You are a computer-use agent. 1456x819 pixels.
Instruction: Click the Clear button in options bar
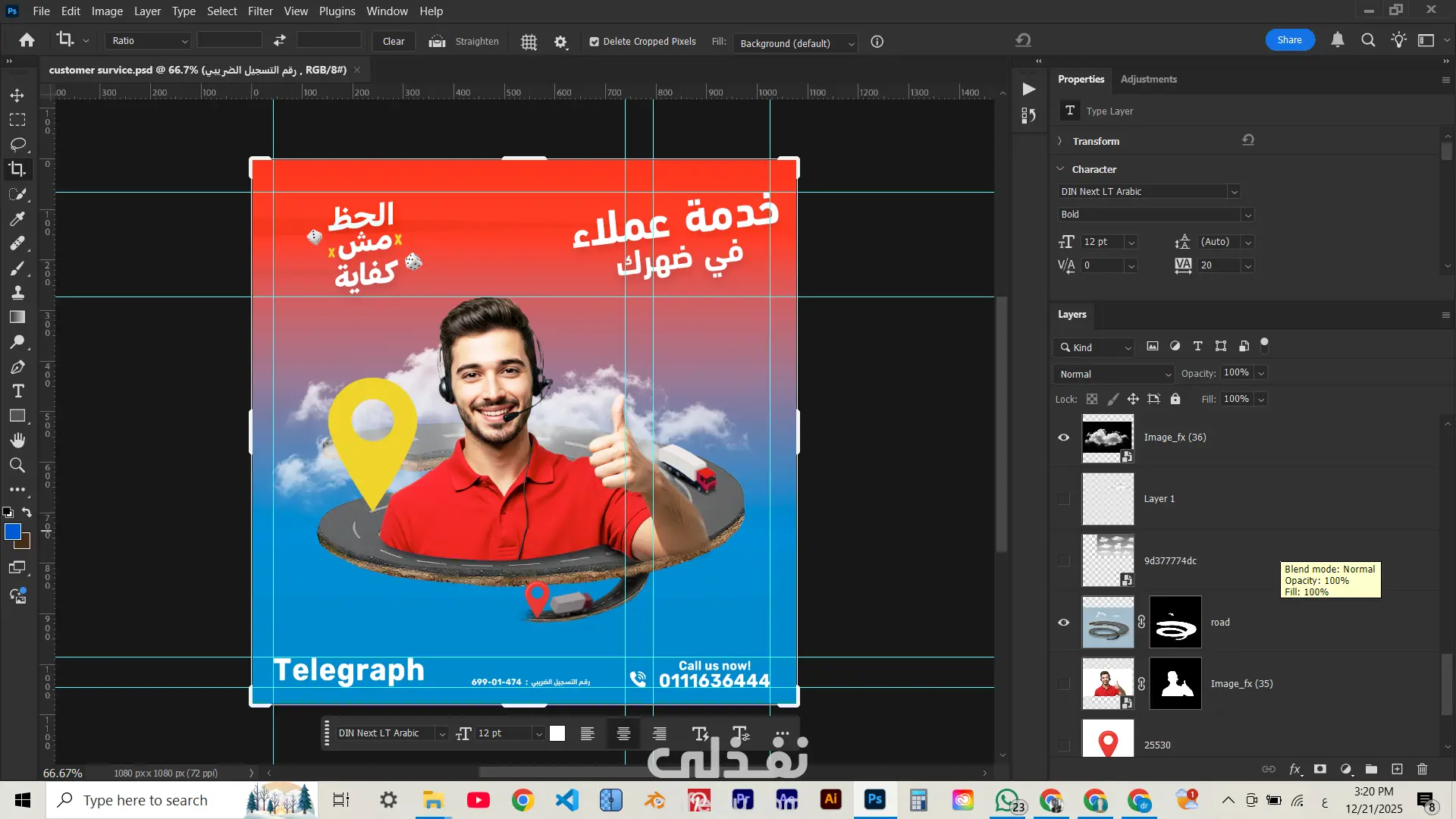coord(394,42)
